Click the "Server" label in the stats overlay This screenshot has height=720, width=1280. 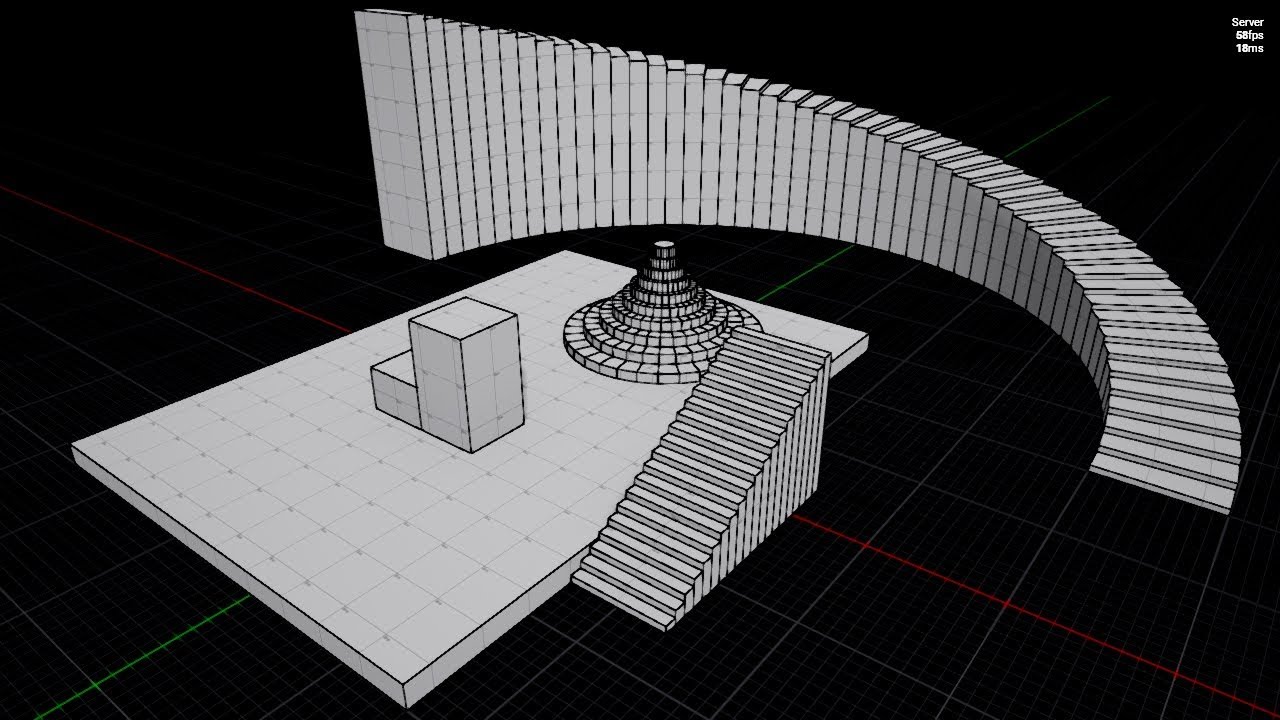point(1247,22)
